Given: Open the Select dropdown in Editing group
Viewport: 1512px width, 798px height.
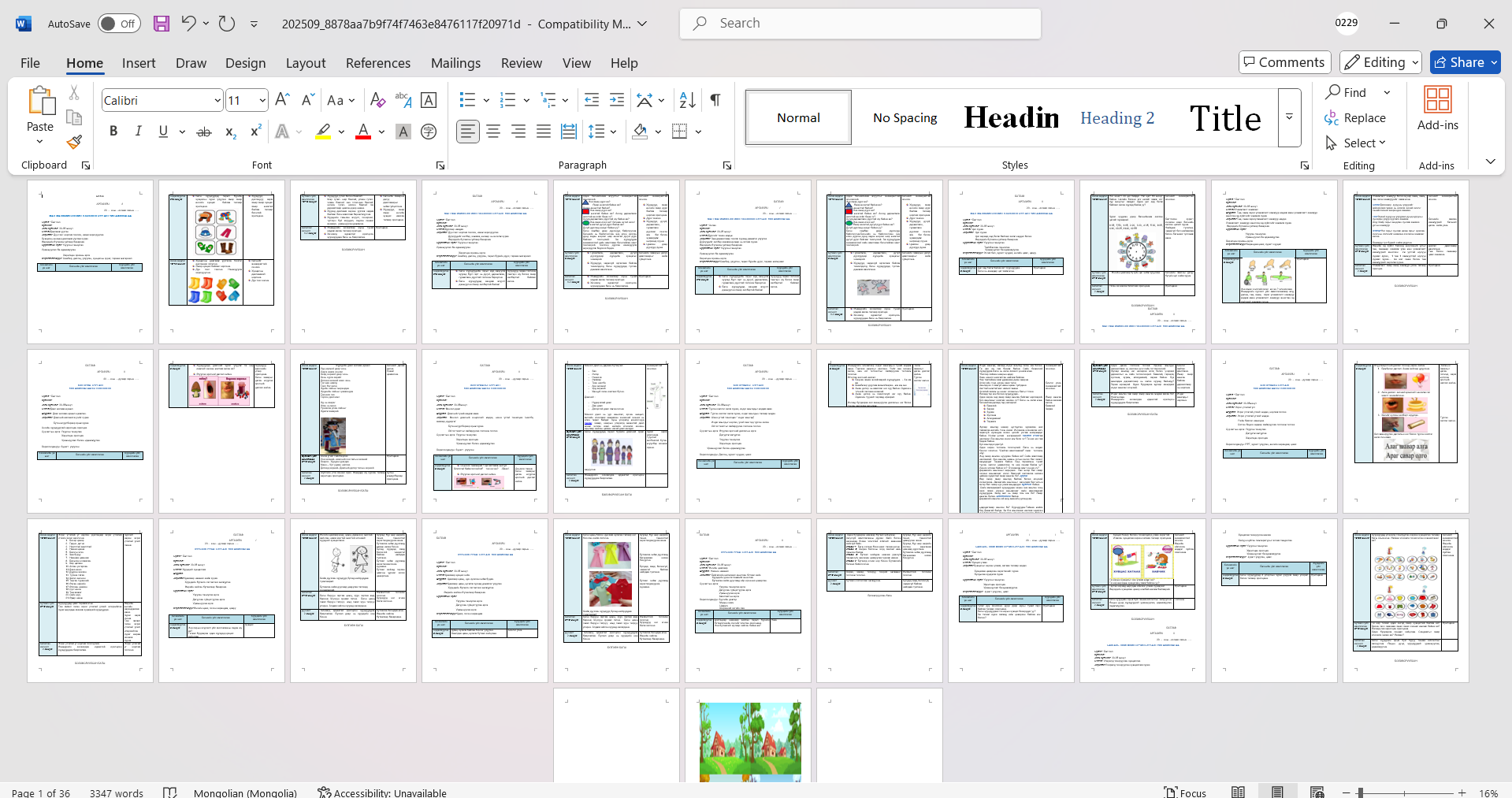Looking at the screenshot, I should [1355, 143].
